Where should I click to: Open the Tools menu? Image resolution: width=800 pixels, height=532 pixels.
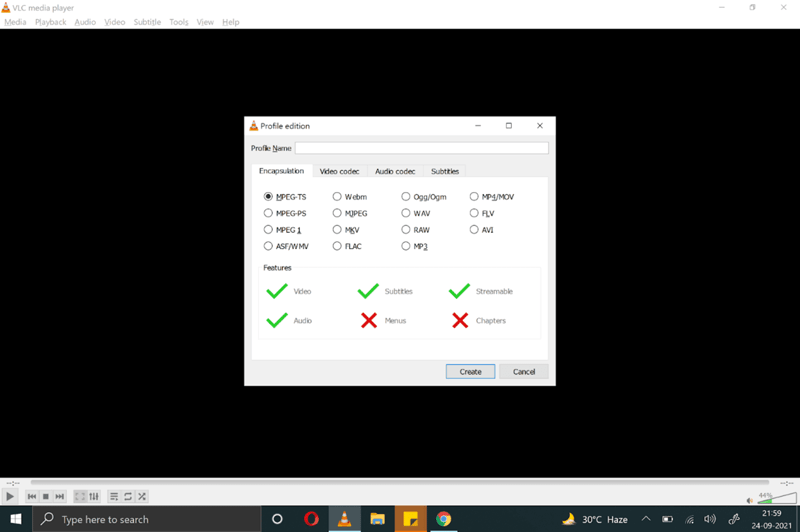click(x=179, y=22)
